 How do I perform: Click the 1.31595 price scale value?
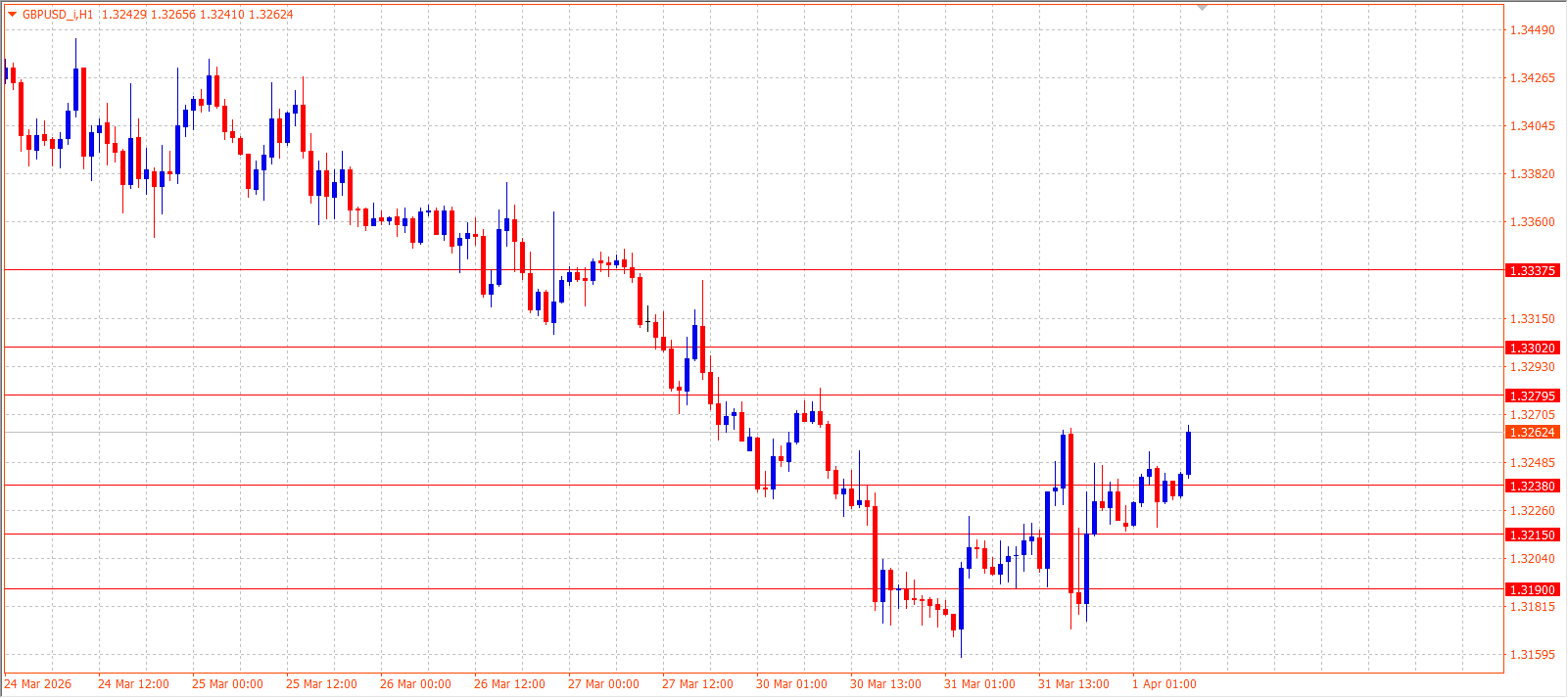tap(1532, 655)
